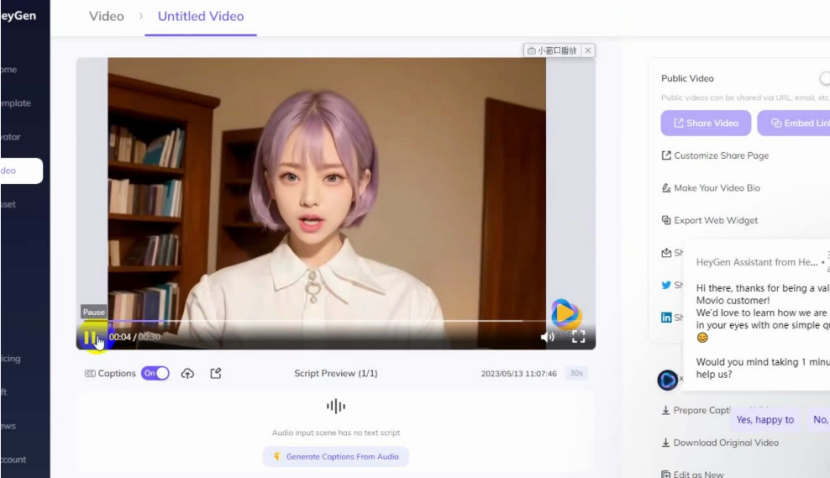Image resolution: width=830 pixels, height=478 pixels.
Task: Toggle the Public Video switch
Action: click(x=824, y=78)
